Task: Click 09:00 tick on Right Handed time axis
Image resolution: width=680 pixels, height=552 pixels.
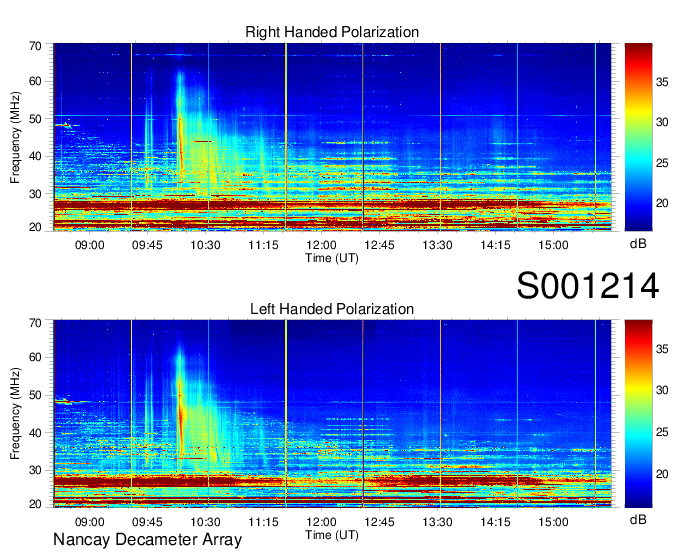Action: 90,245
